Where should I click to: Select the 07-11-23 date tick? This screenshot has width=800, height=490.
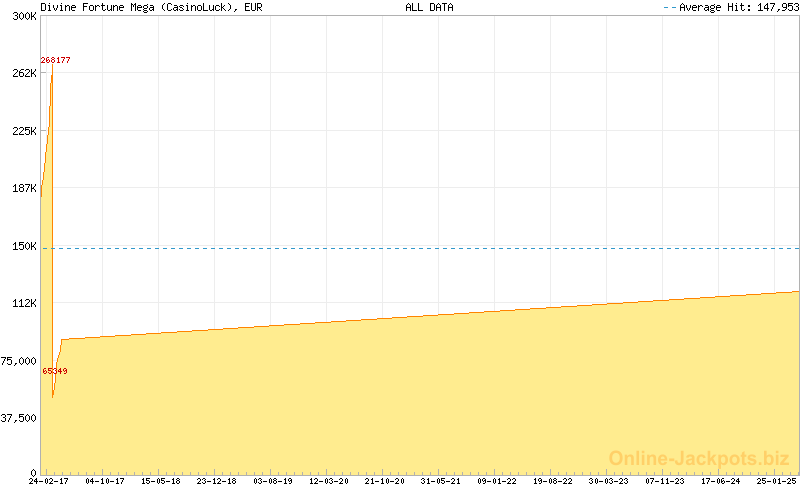pyautogui.click(x=665, y=481)
